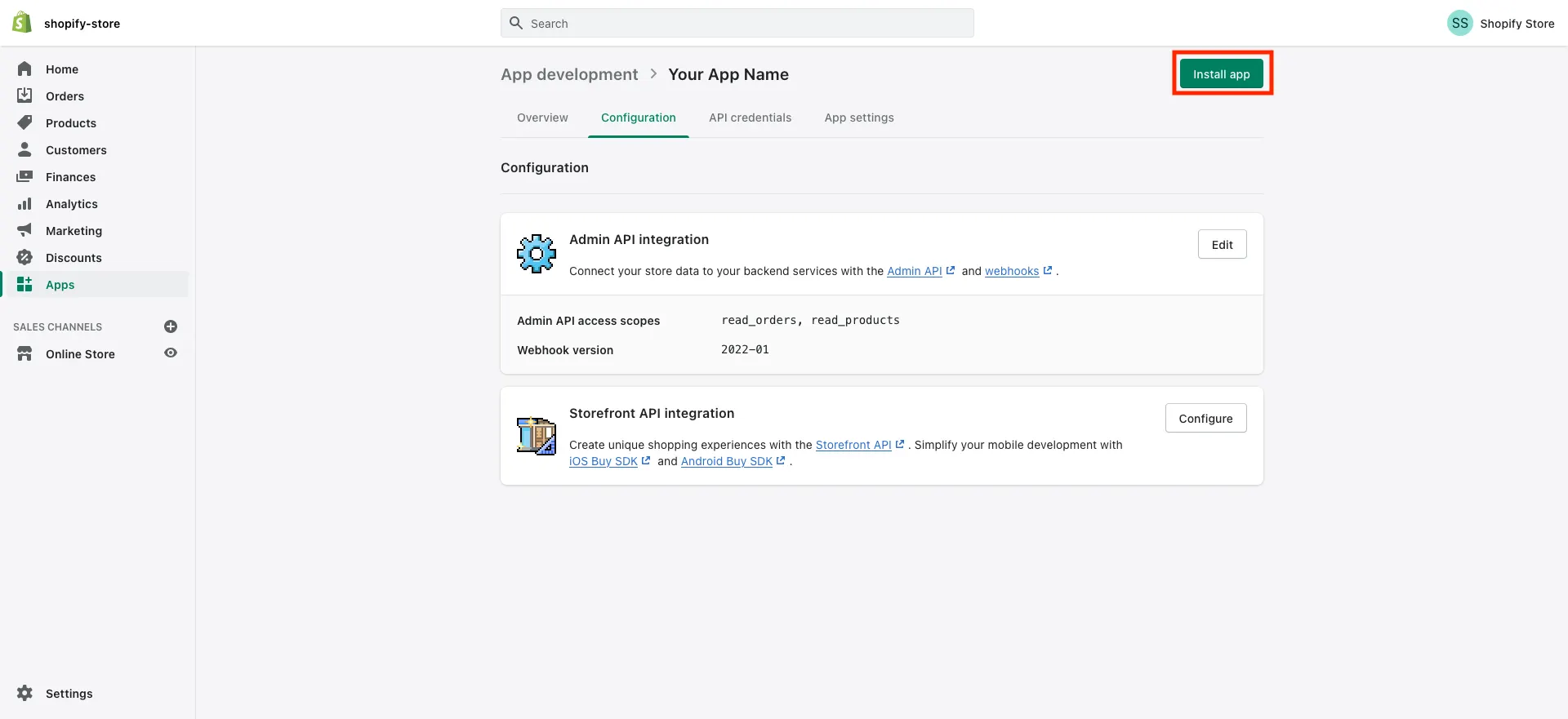
Task: Open Analytics via the bar chart icon
Action: [24, 203]
